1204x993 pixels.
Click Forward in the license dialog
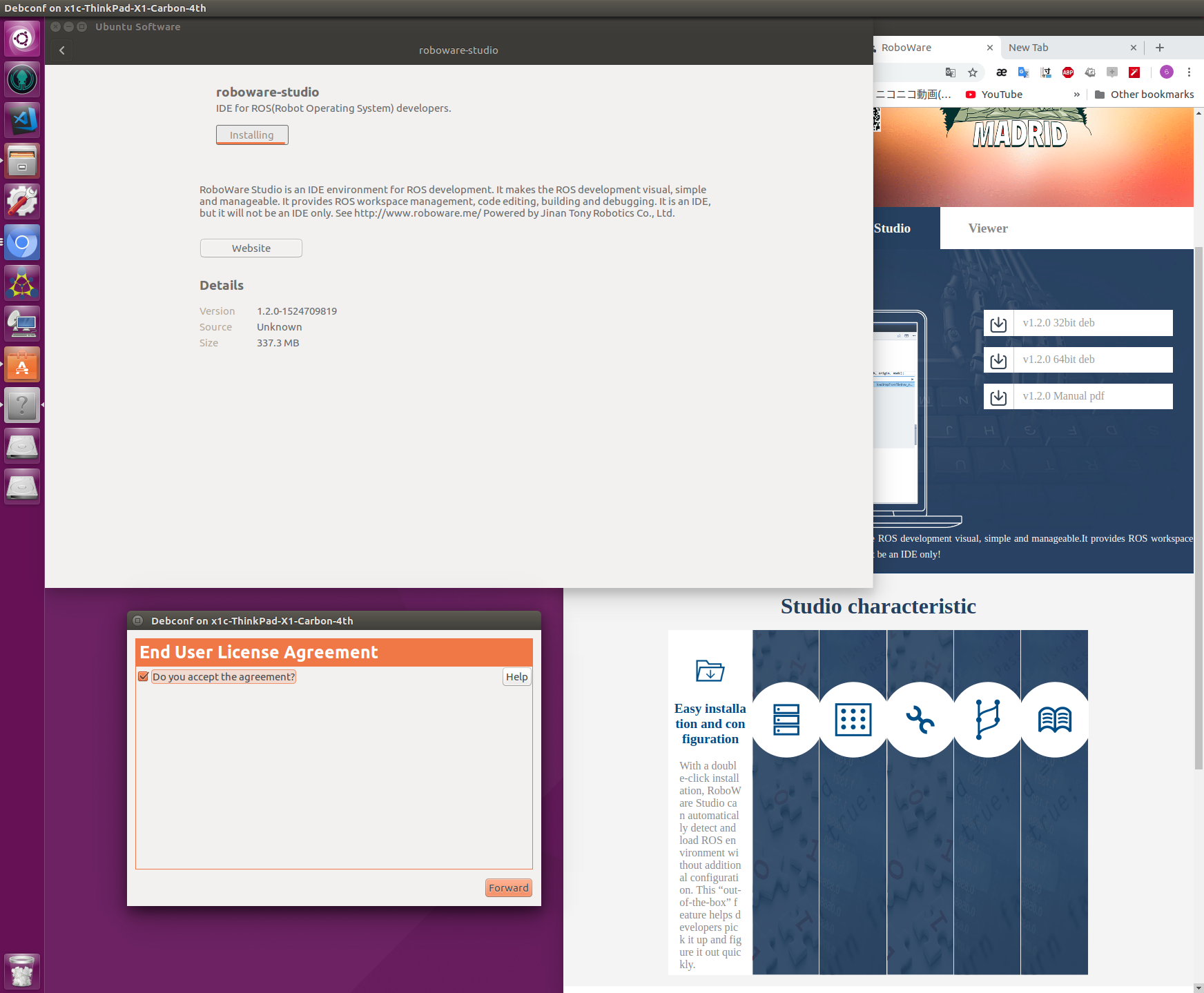509,888
